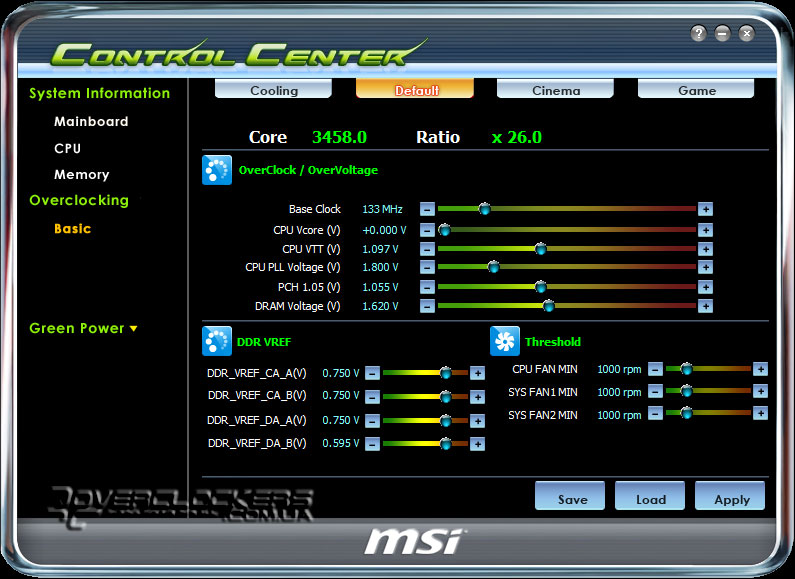
Task: Switch to the Cooling profile tab
Action: click(273, 89)
